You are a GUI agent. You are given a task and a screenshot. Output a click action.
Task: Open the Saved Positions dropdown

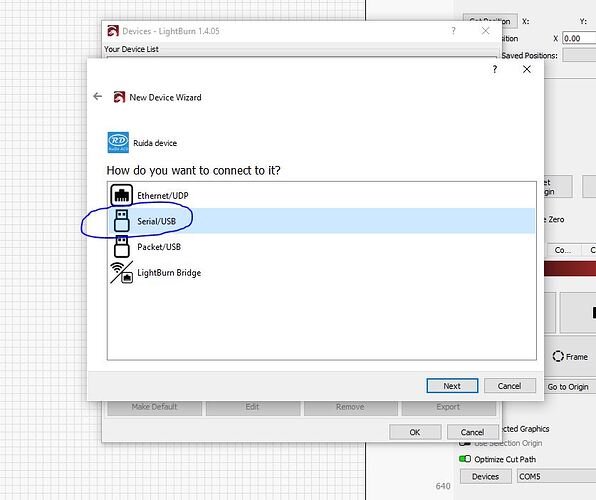(579, 55)
